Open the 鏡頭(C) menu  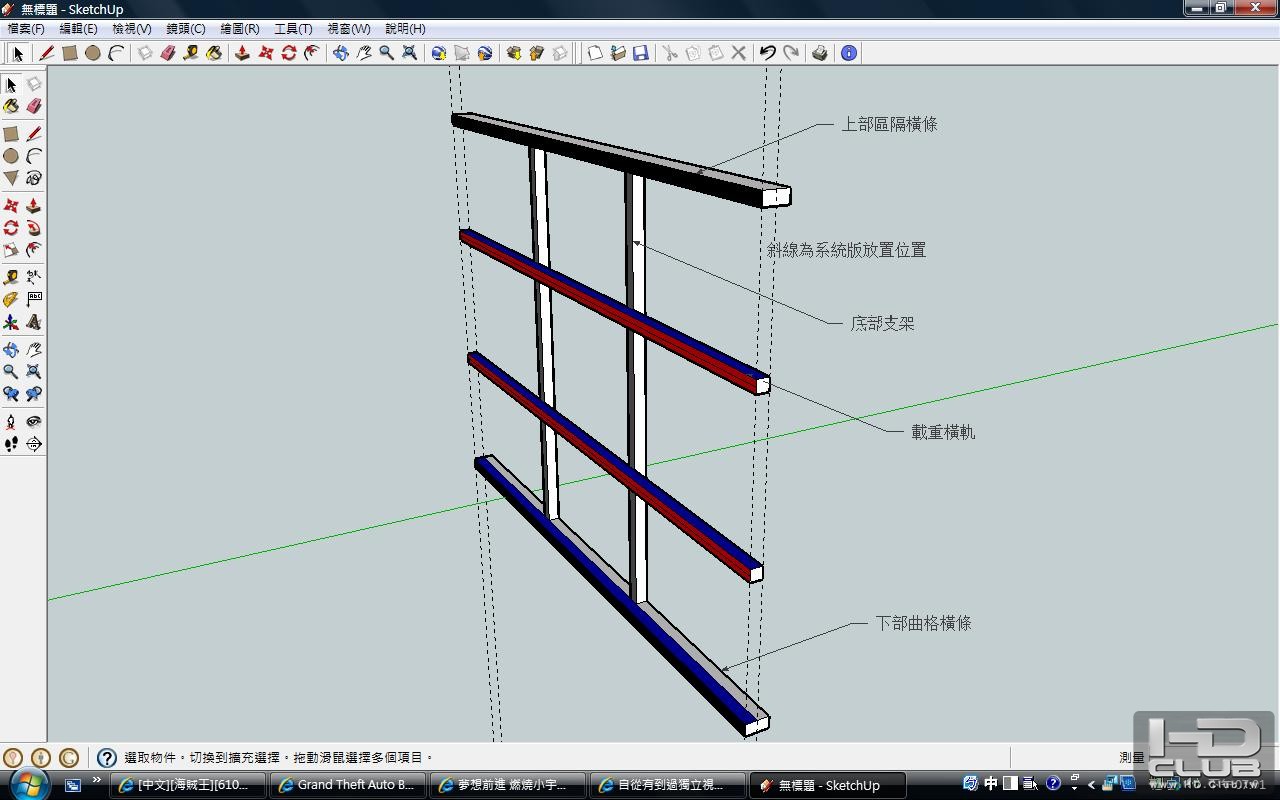click(x=185, y=29)
